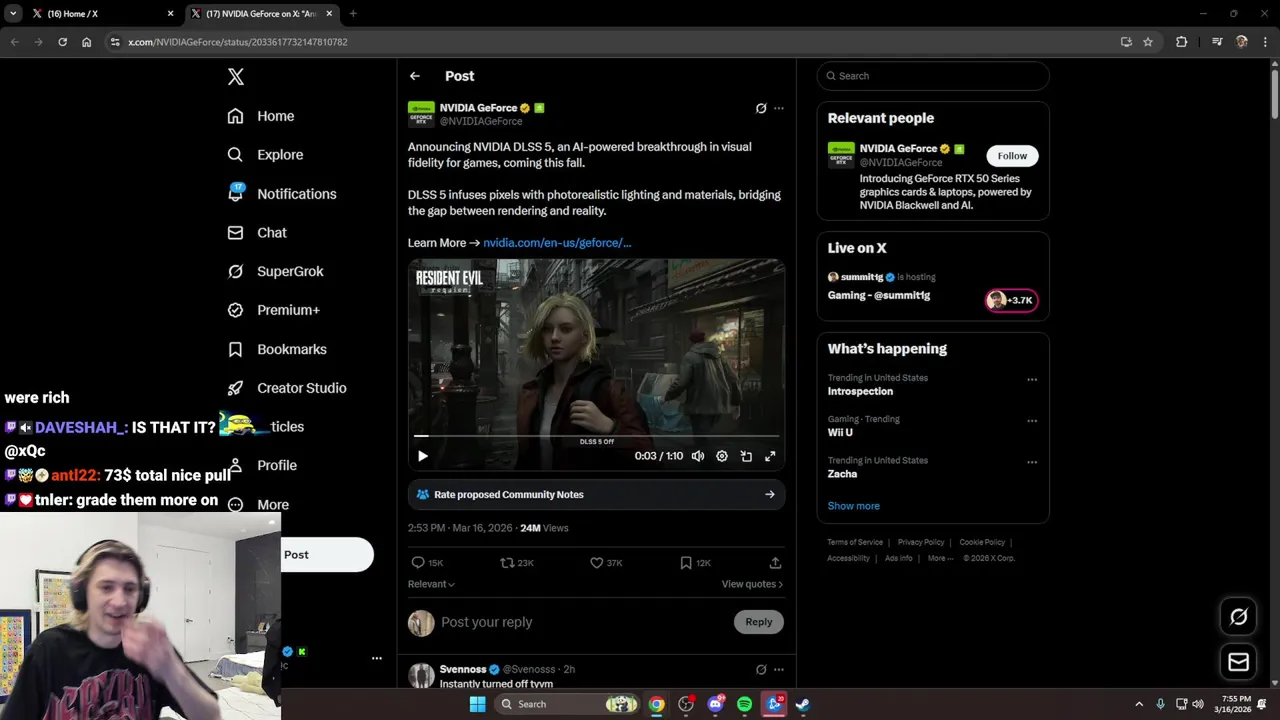Click Grok icon on NVIDIA post
The image size is (1280, 720).
pyautogui.click(x=761, y=108)
